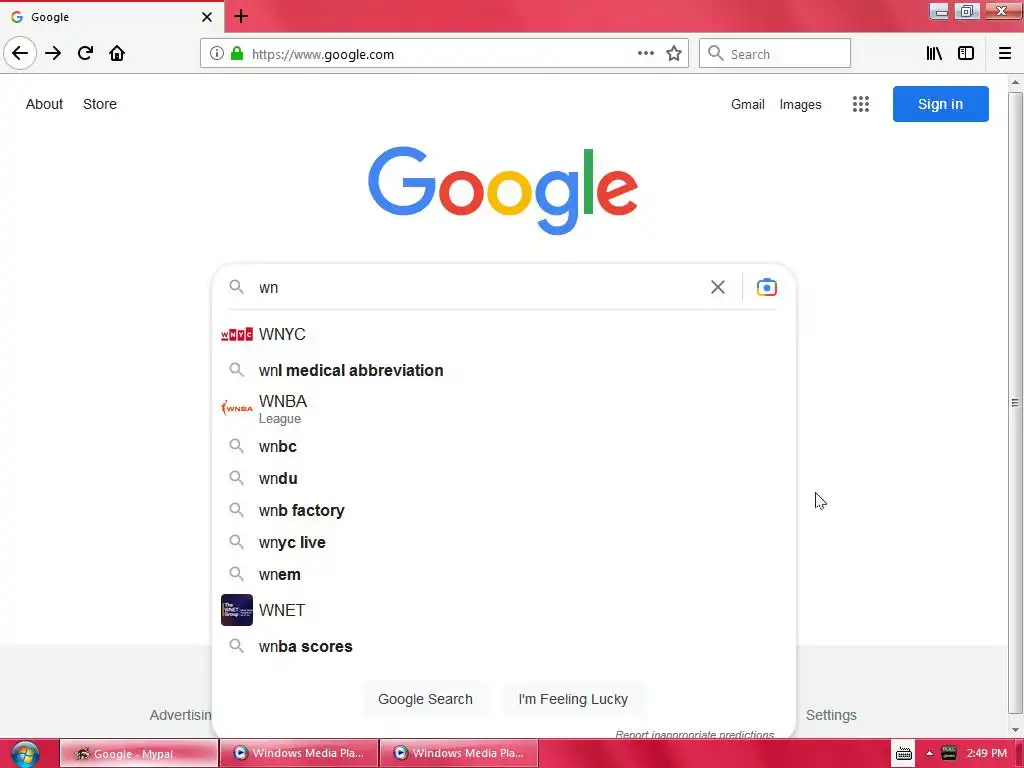Image resolution: width=1024 pixels, height=768 pixels.
Task: Go back using the browser back arrow
Action: pyautogui.click(x=20, y=53)
